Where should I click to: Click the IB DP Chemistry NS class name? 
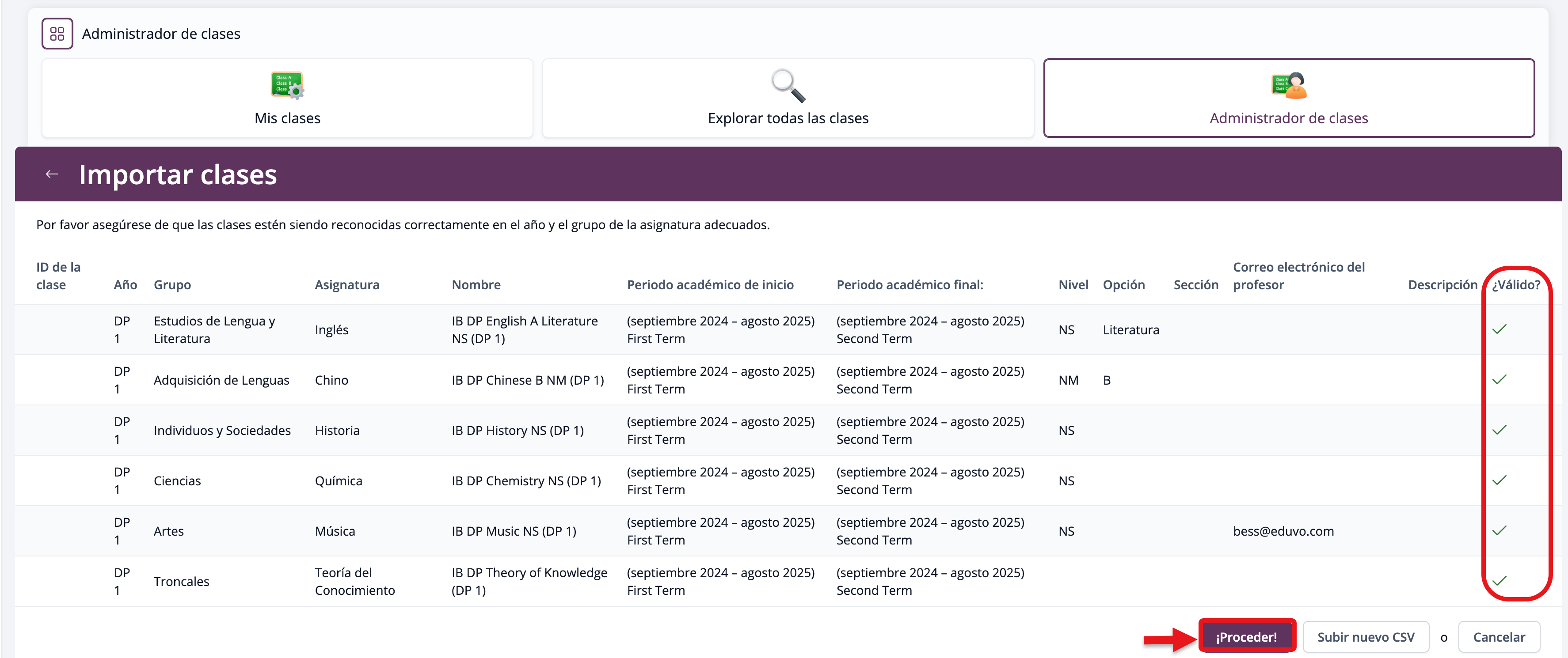coord(526,481)
